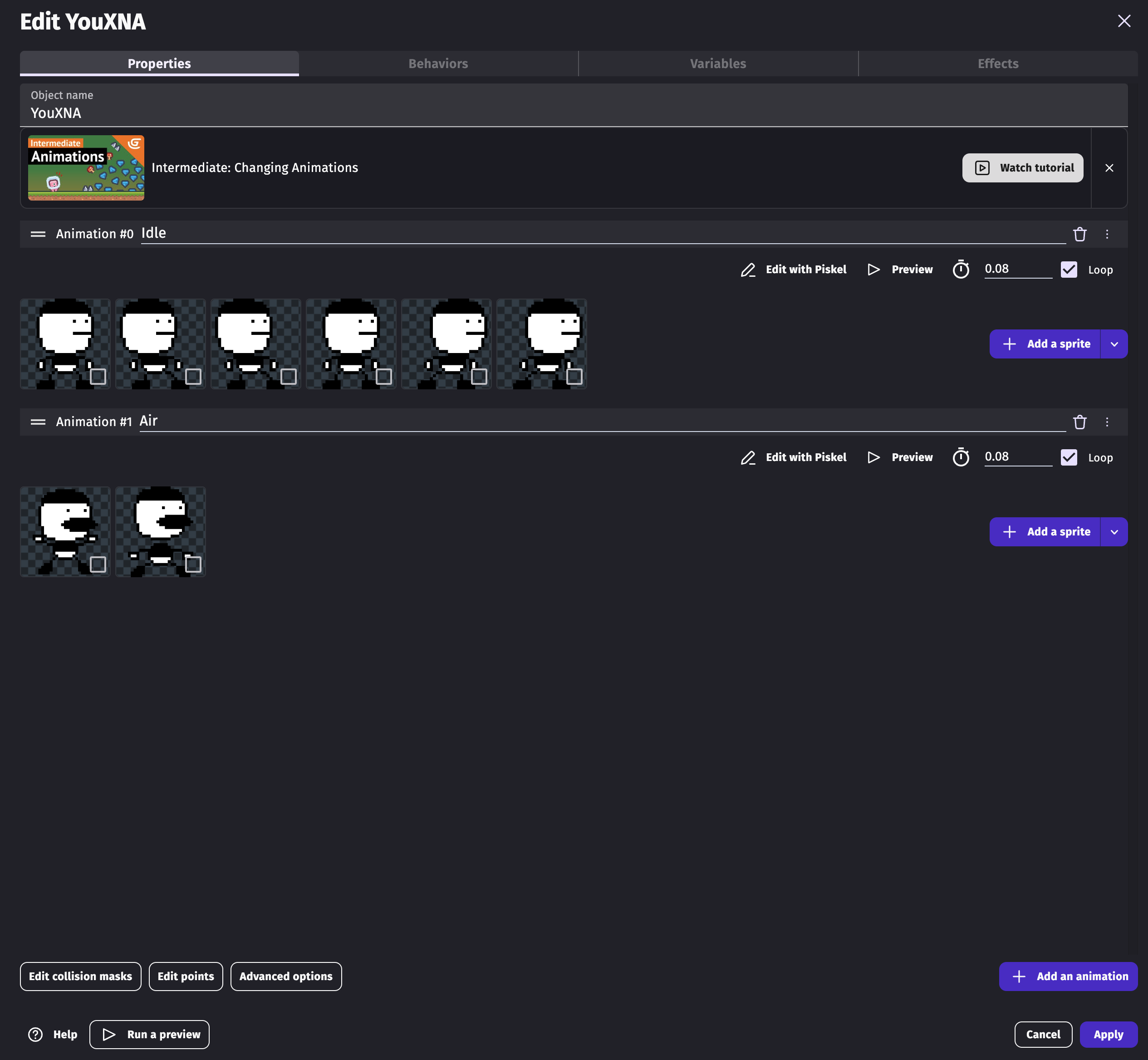Expand Add a sprite arrow for Air
The image size is (1148, 1060).
point(1114,532)
